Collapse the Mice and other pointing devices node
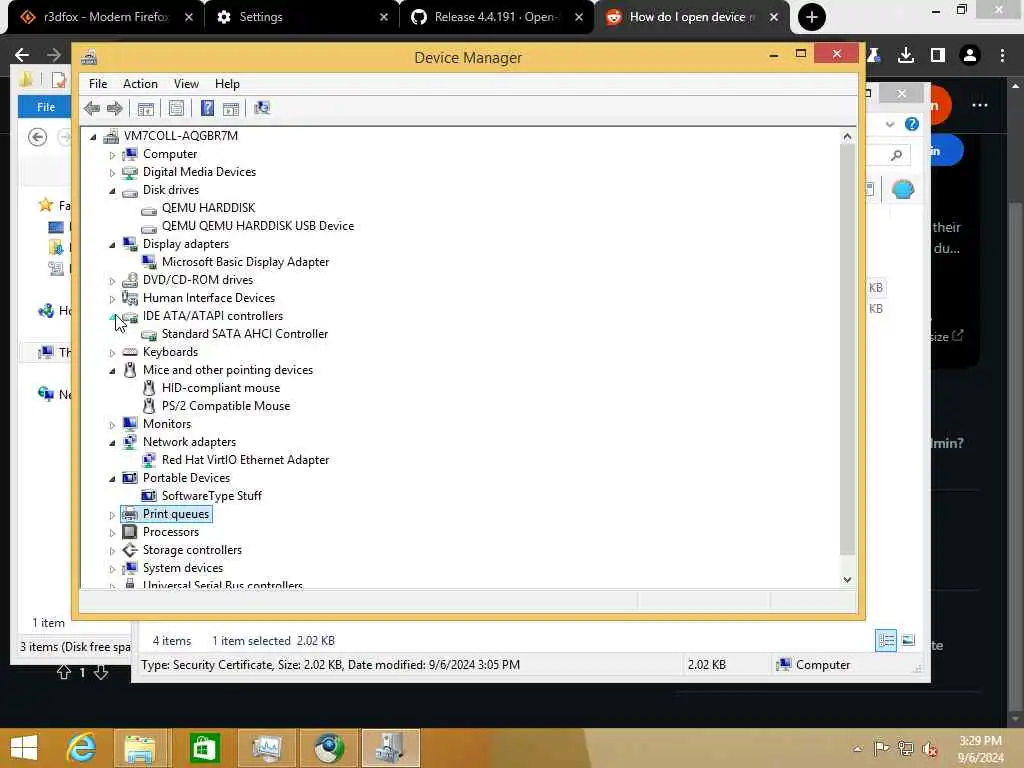 [112, 371]
